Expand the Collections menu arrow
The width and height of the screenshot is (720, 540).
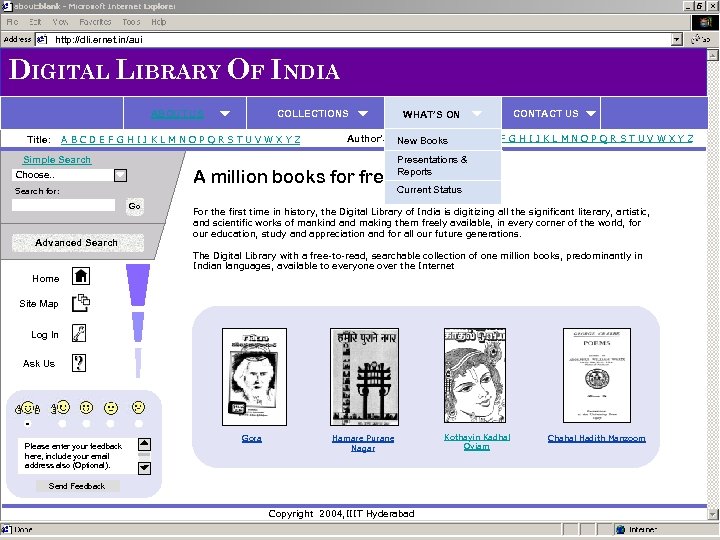(x=363, y=113)
